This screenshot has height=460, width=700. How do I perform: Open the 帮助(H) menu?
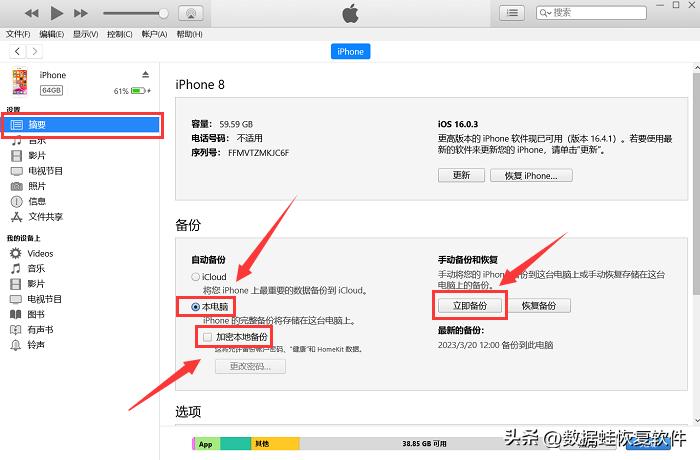(x=189, y=34)
